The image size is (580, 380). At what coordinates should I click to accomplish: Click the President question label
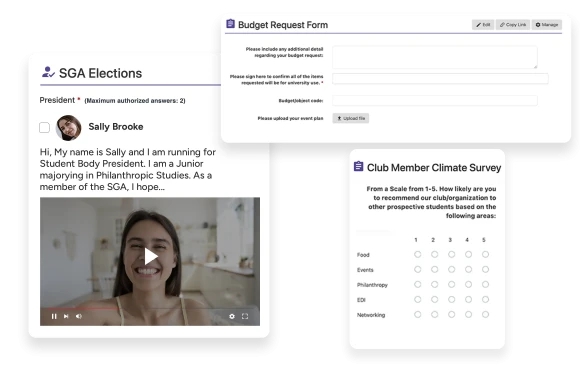coord(57,100)
